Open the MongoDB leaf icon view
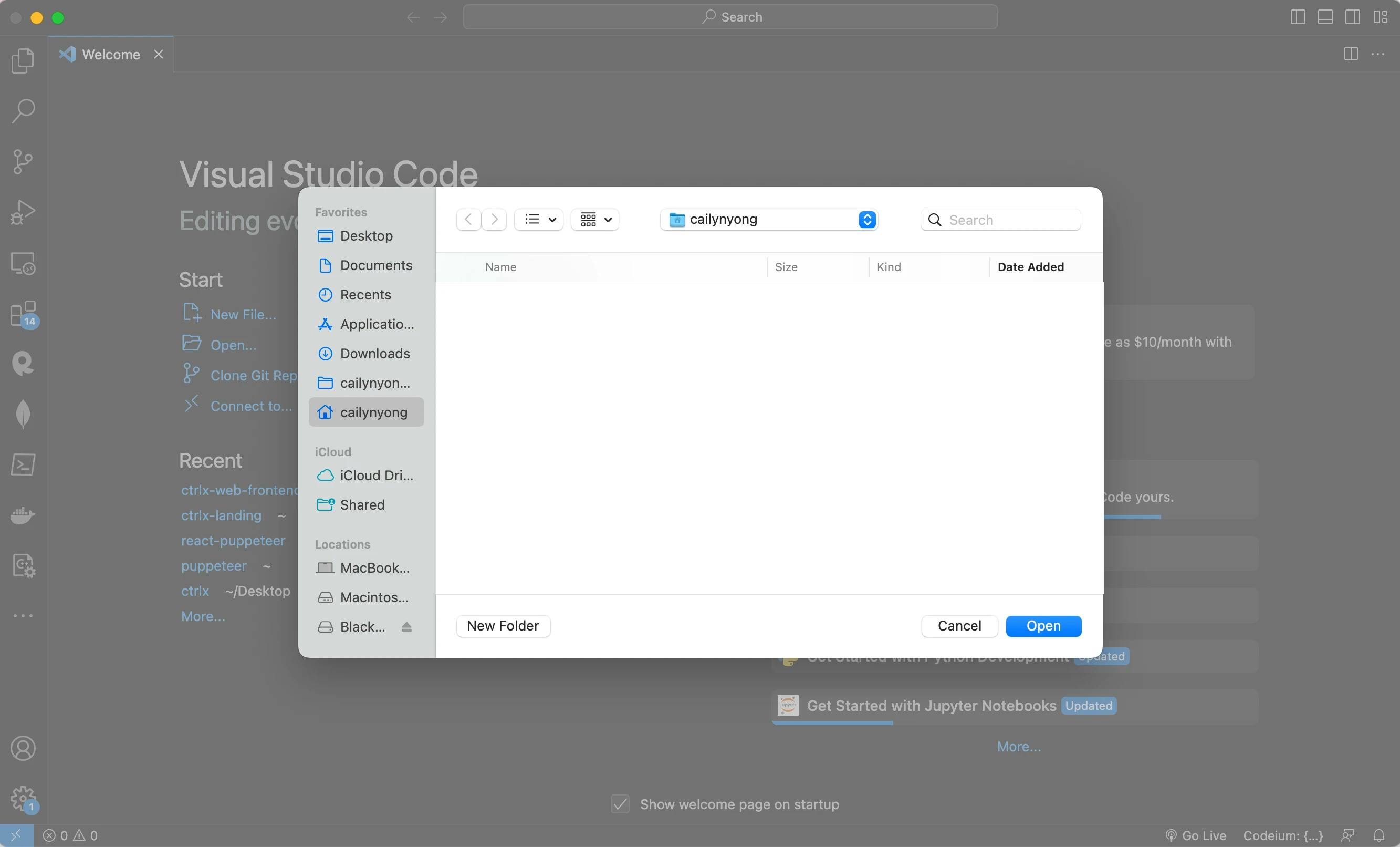The height and width of the screenshot is (847, 1400). point(23,414)
